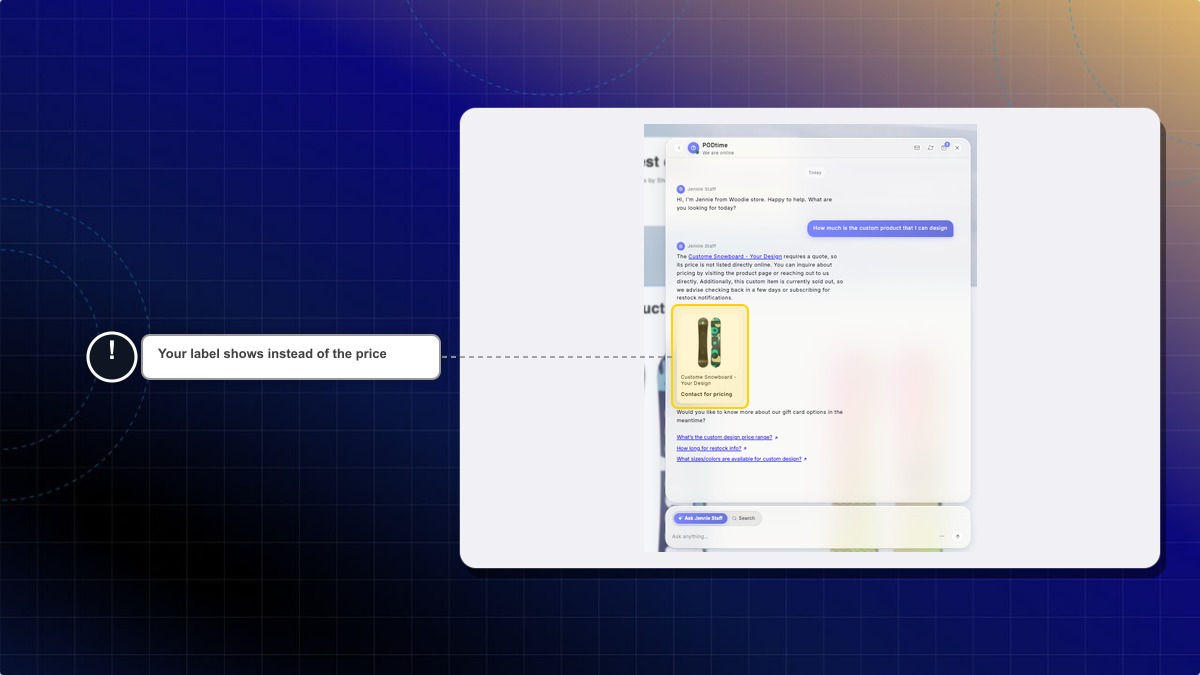This screenshot has width=1200, height=675.
Task: Click the back arrow in chat header
Action: tap(679, 148)
